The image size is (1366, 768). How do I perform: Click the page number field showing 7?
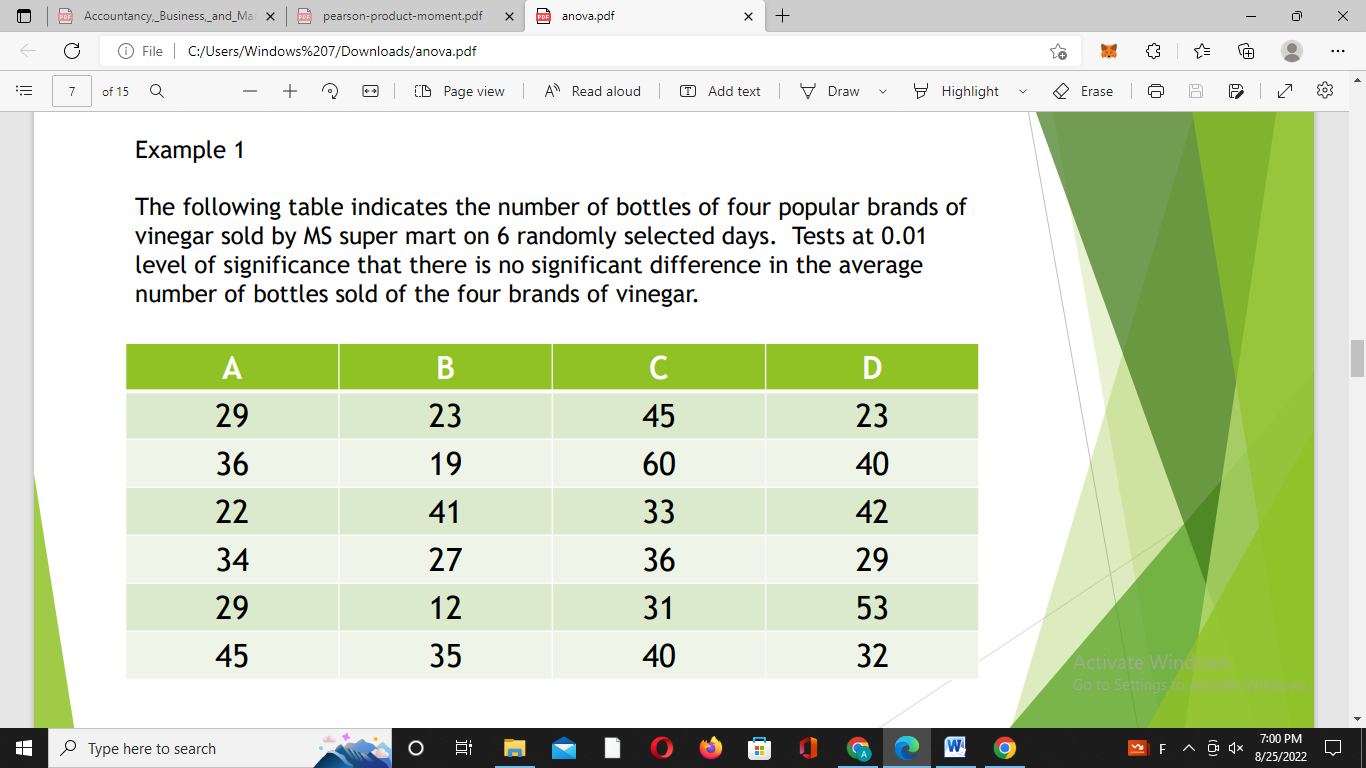(72, 91)
